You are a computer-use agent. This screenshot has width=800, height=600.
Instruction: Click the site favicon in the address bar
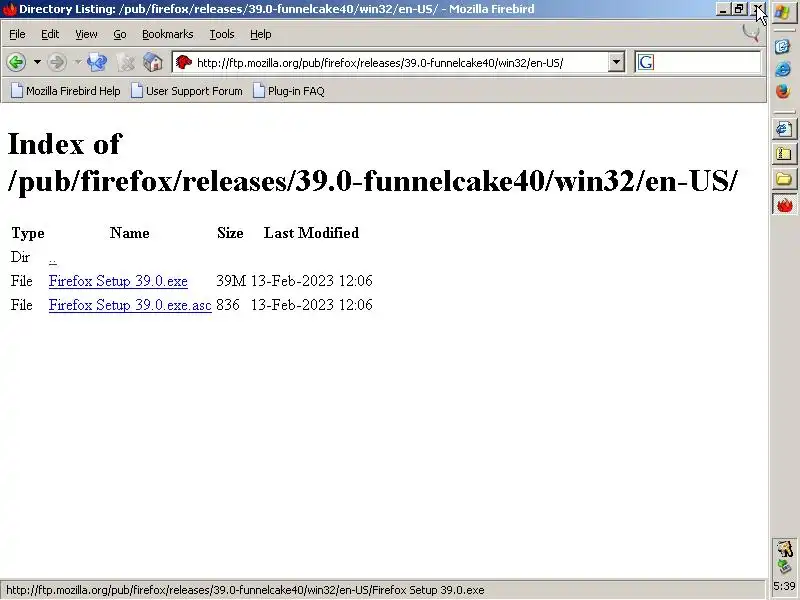pyautogui.click(x=183, y=62)
